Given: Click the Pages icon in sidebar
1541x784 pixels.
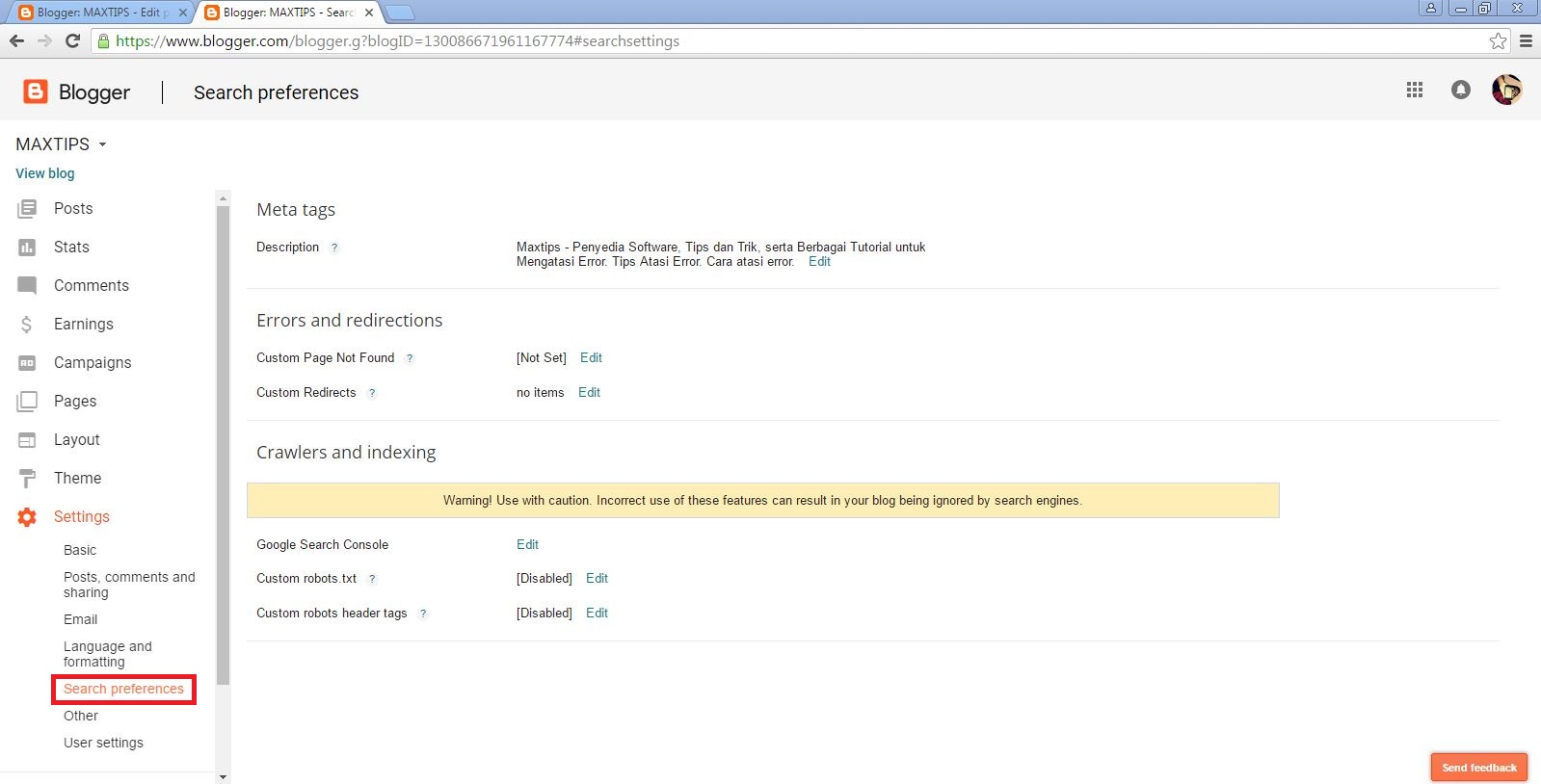Looking at the screenshot, I should [x=27, y=402].
